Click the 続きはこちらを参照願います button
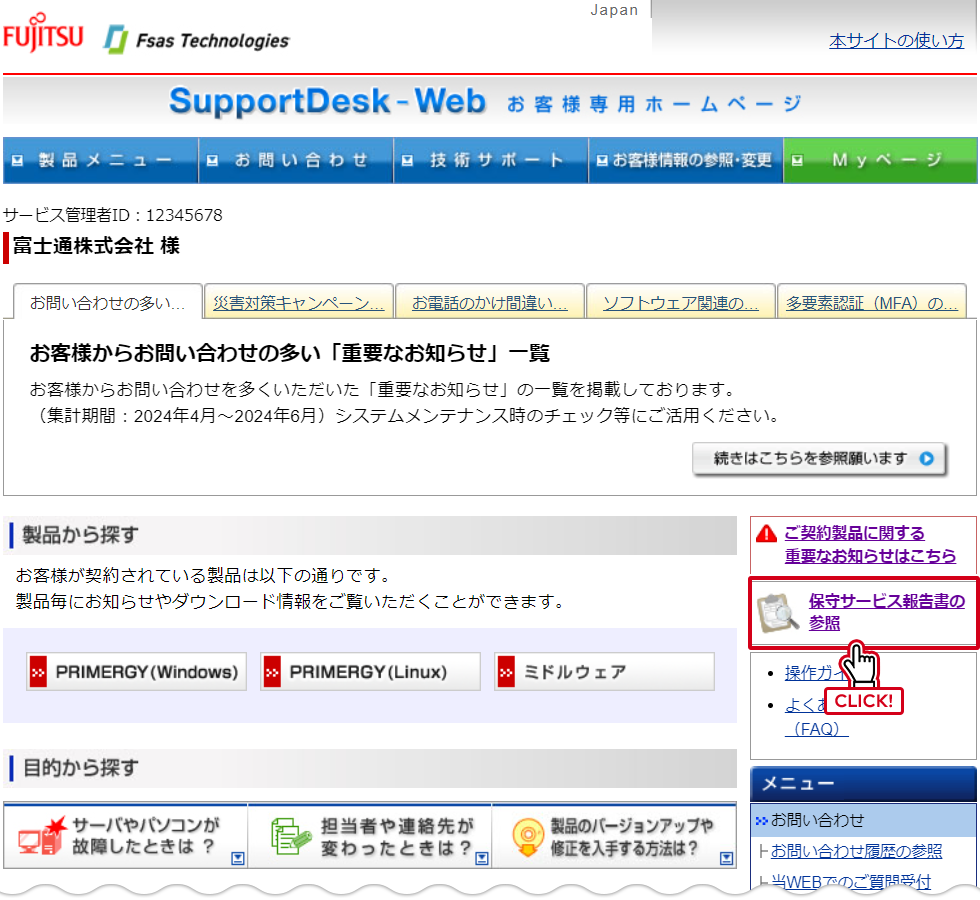This screenshot has width=980, height=900. click(819, 459)
